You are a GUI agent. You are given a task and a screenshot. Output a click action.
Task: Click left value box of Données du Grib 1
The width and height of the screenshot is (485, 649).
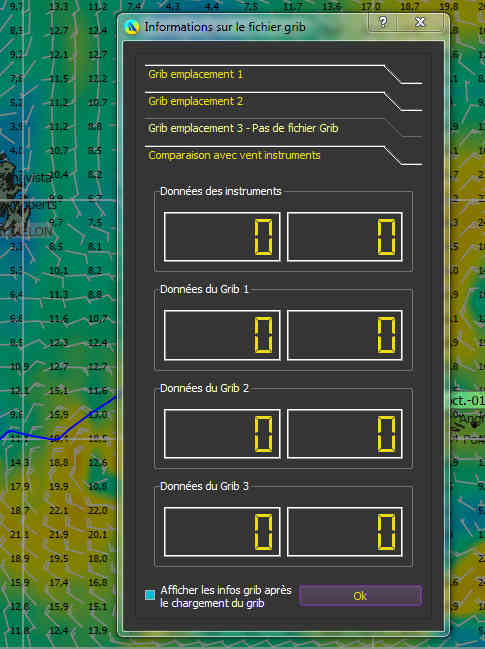tap(222, 335)
